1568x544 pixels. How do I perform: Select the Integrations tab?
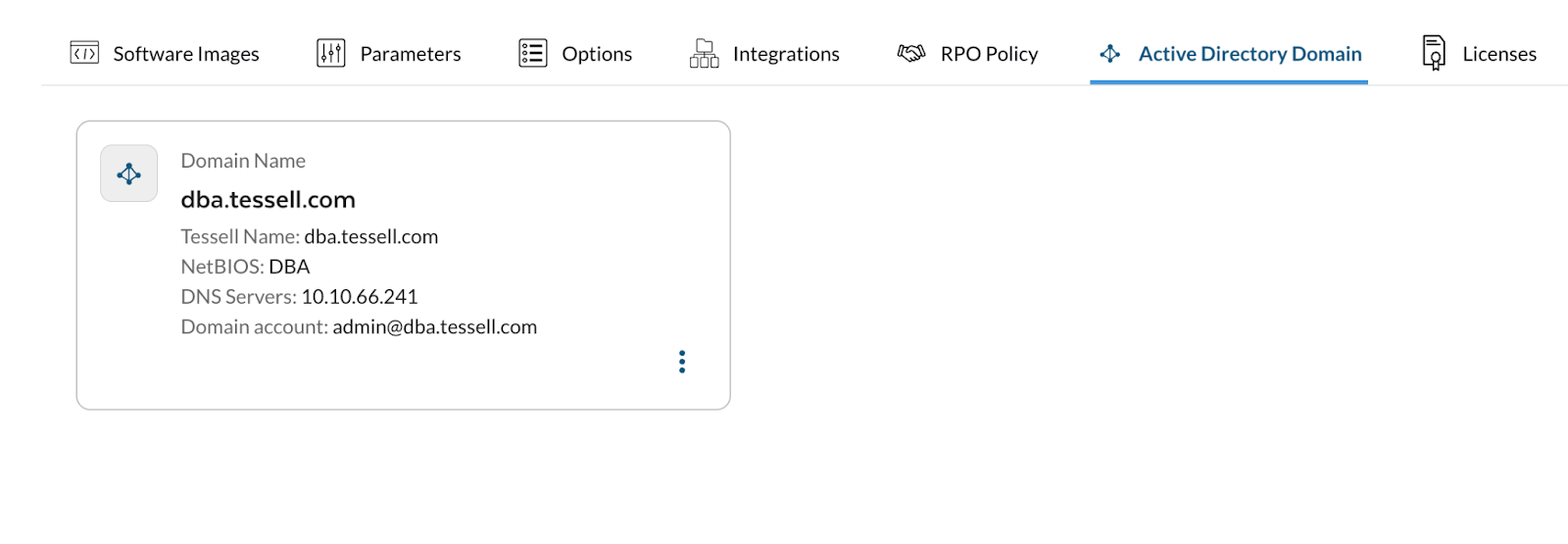786,54
